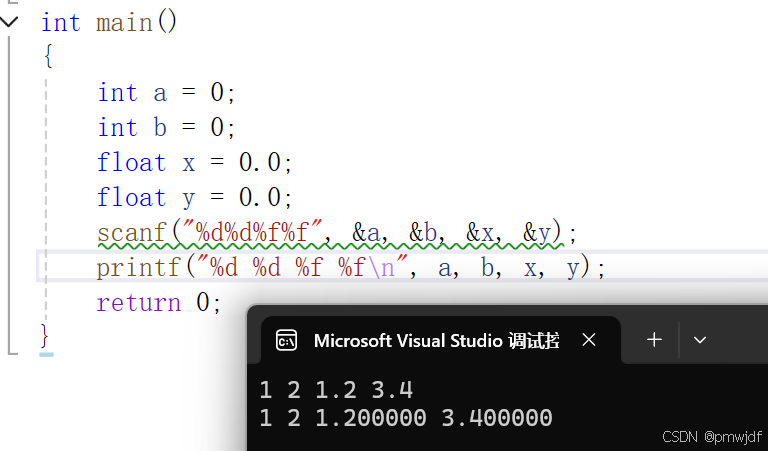The image size is (768, 451).
Task: Click the closing brace of main
Action: [x=45, y=336]
